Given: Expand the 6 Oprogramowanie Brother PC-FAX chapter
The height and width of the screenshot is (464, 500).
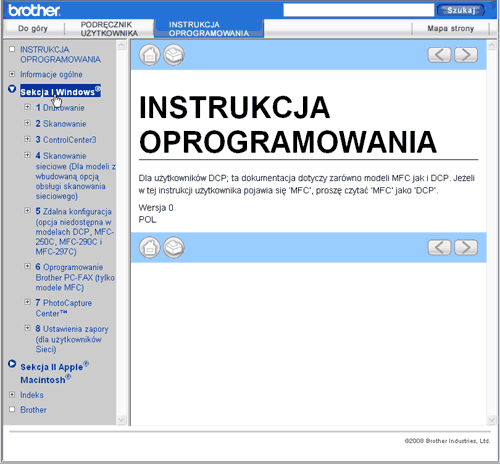Looking at the screenshot, I should 28,266.
